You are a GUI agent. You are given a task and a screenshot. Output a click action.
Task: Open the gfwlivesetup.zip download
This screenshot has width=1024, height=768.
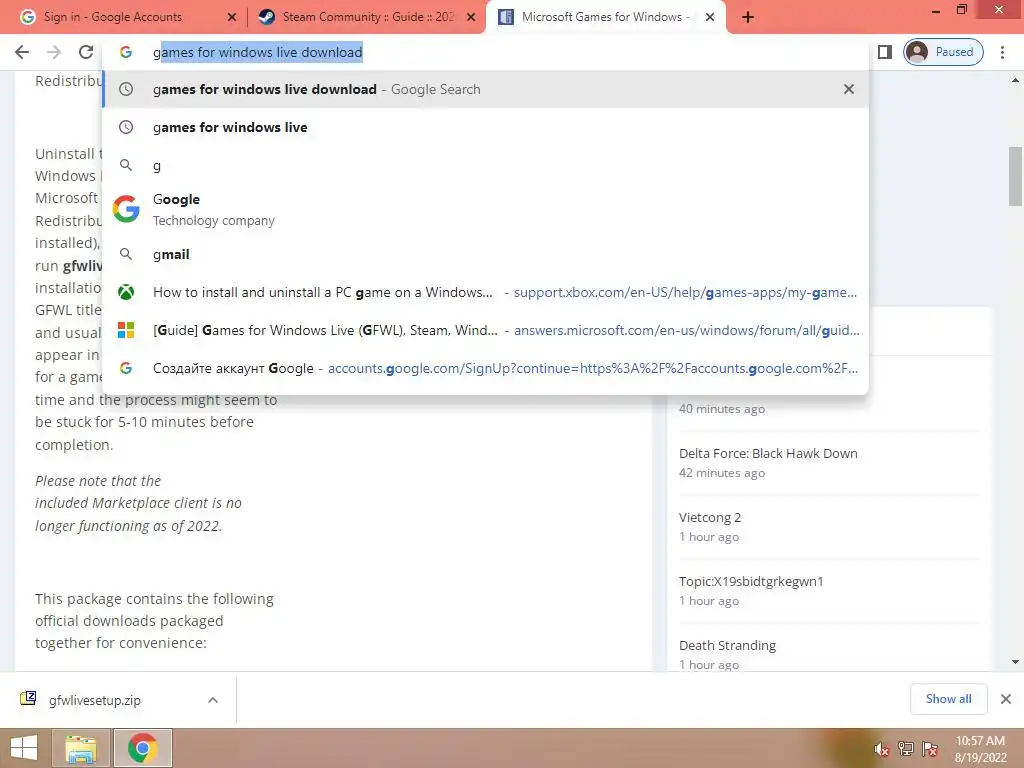[x=95, y=700]
